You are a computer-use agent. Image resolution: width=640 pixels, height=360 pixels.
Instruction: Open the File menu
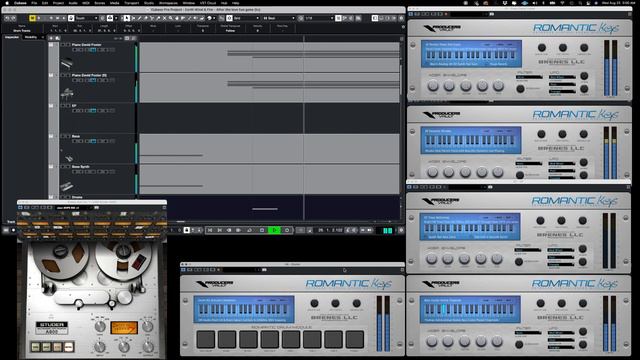(x=34, y=3)
